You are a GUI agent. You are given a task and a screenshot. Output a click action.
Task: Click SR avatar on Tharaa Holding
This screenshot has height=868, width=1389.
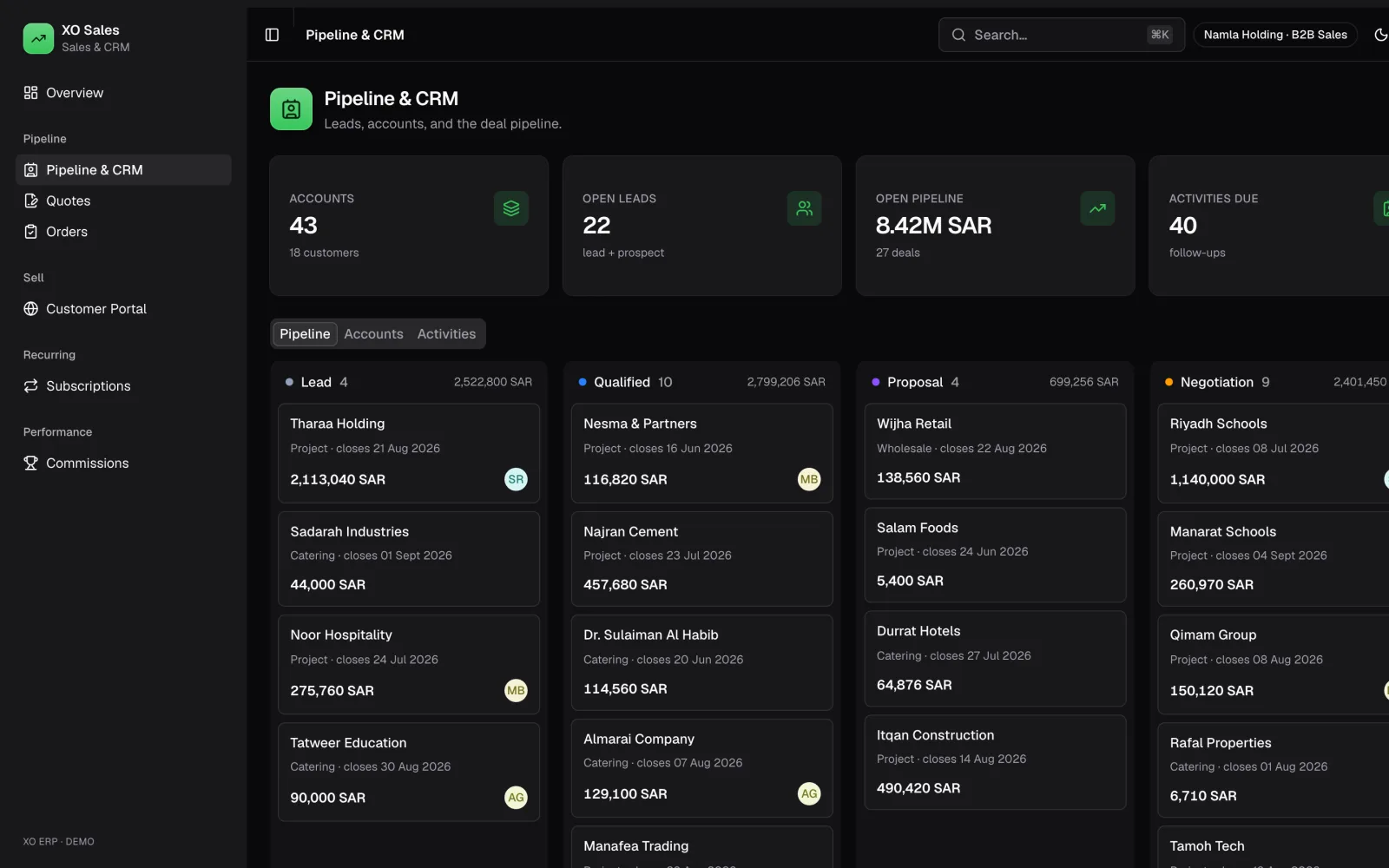pos(516,479)
